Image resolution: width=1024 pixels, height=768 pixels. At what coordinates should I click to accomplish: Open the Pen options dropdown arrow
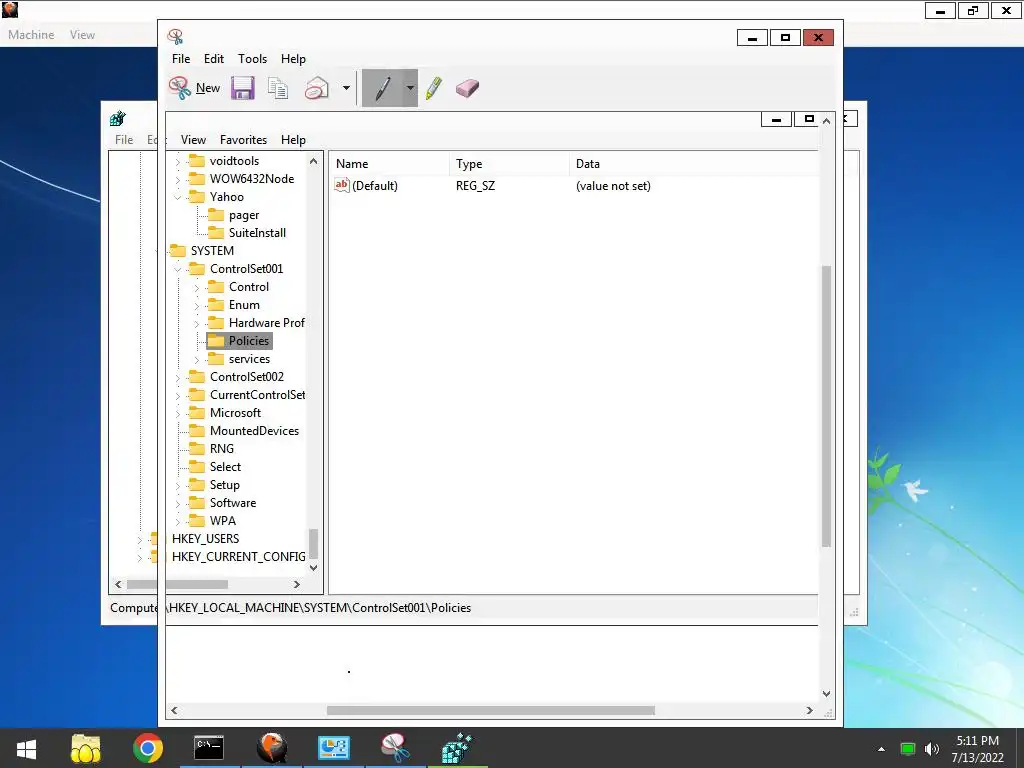point(409,88)
